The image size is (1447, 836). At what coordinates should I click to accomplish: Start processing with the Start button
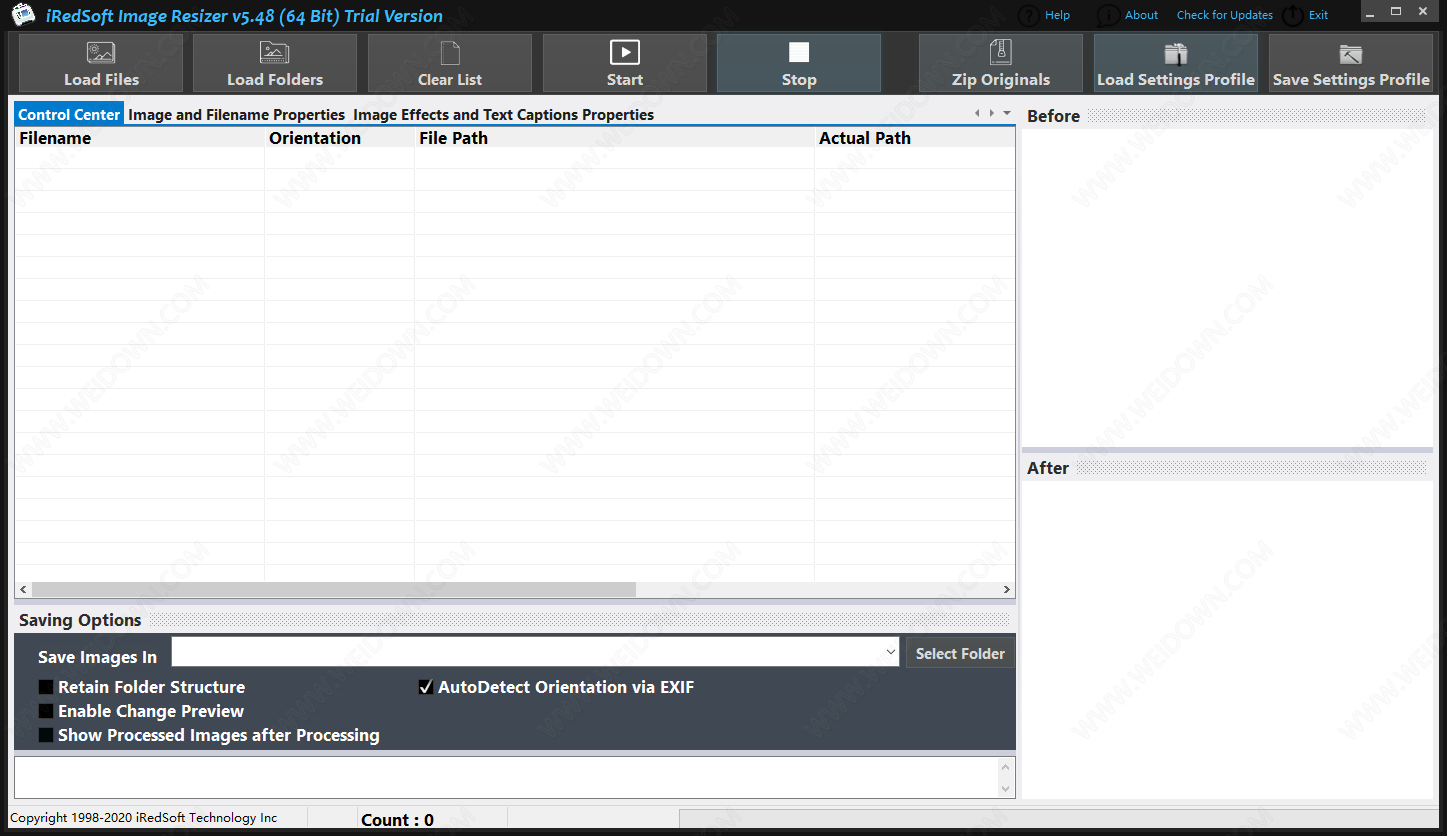[x=625, y=63]
